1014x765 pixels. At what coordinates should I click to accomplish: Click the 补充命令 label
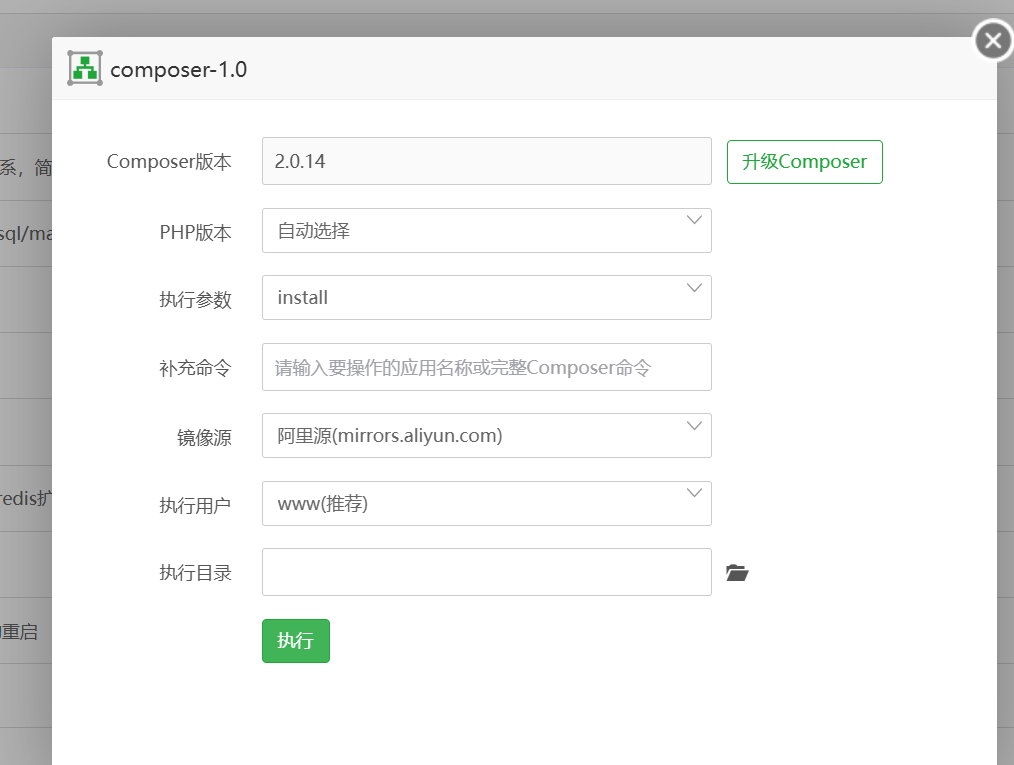(x=195, y=368)
